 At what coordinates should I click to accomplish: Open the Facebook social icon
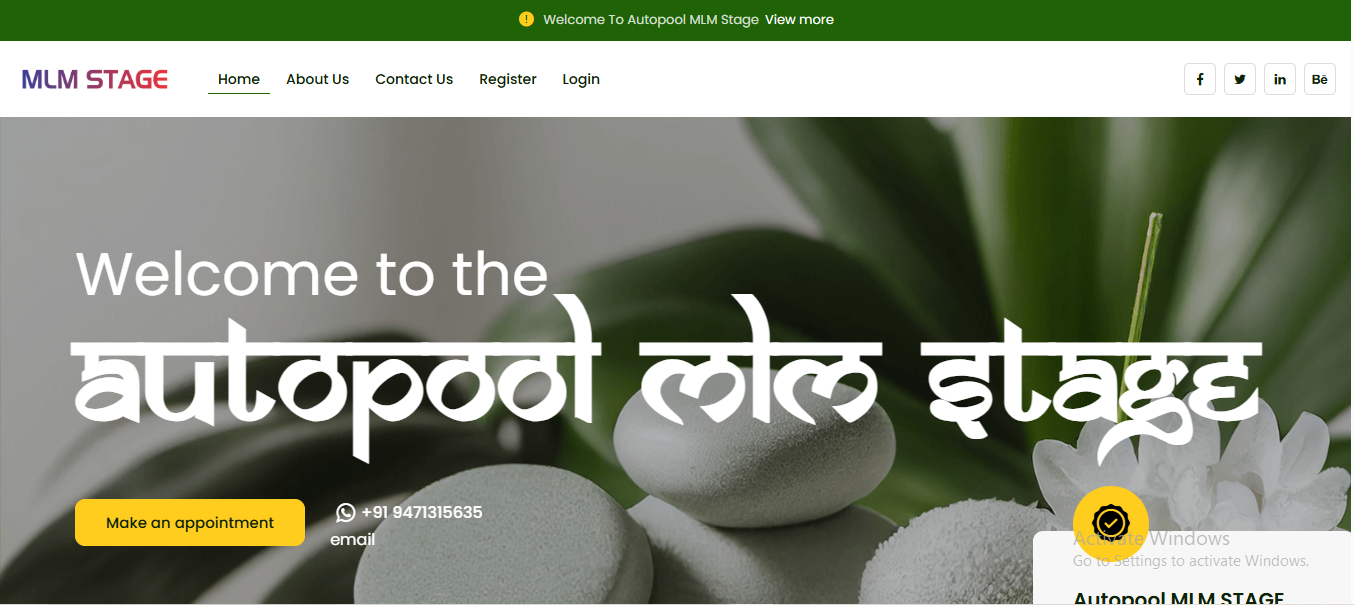coord(1199,79)
